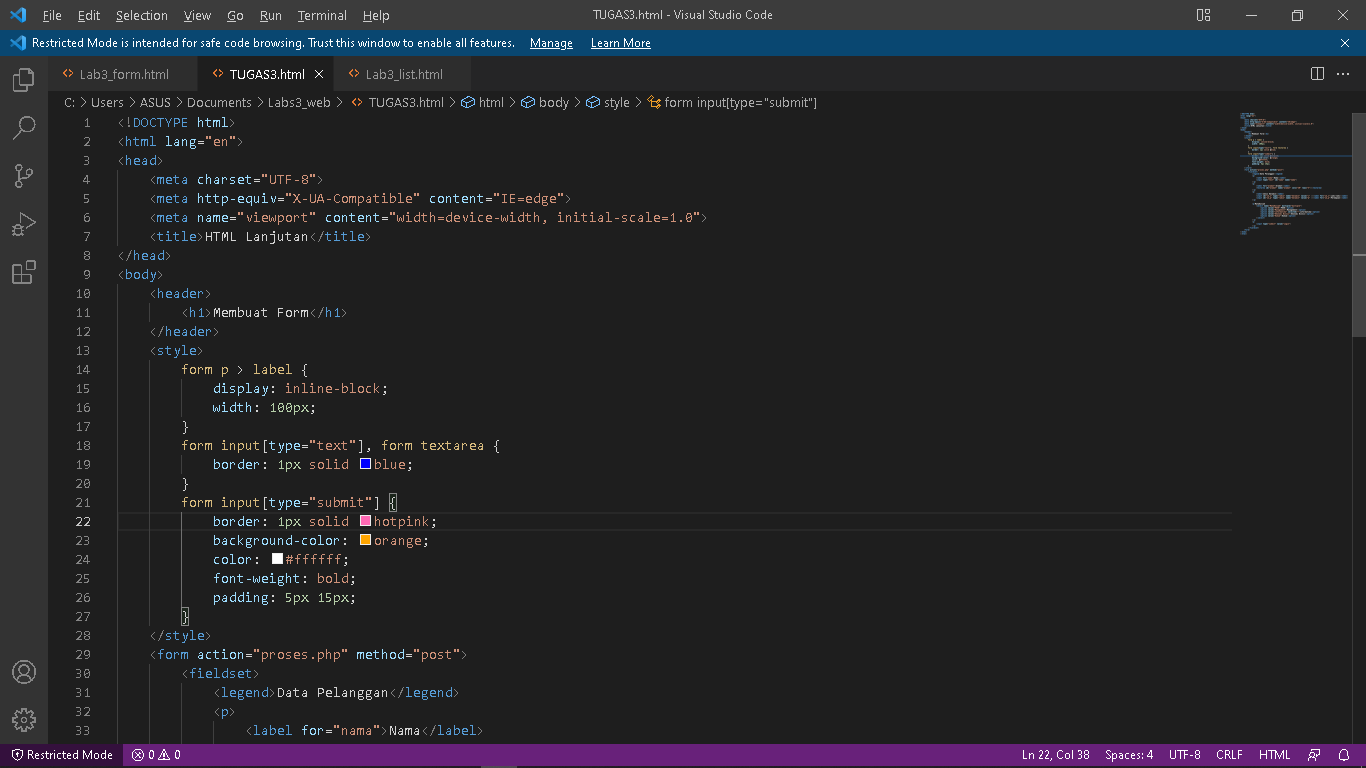Open the Terminal menu
Screen dimensions: 1366x768
[x=321, y=15]
